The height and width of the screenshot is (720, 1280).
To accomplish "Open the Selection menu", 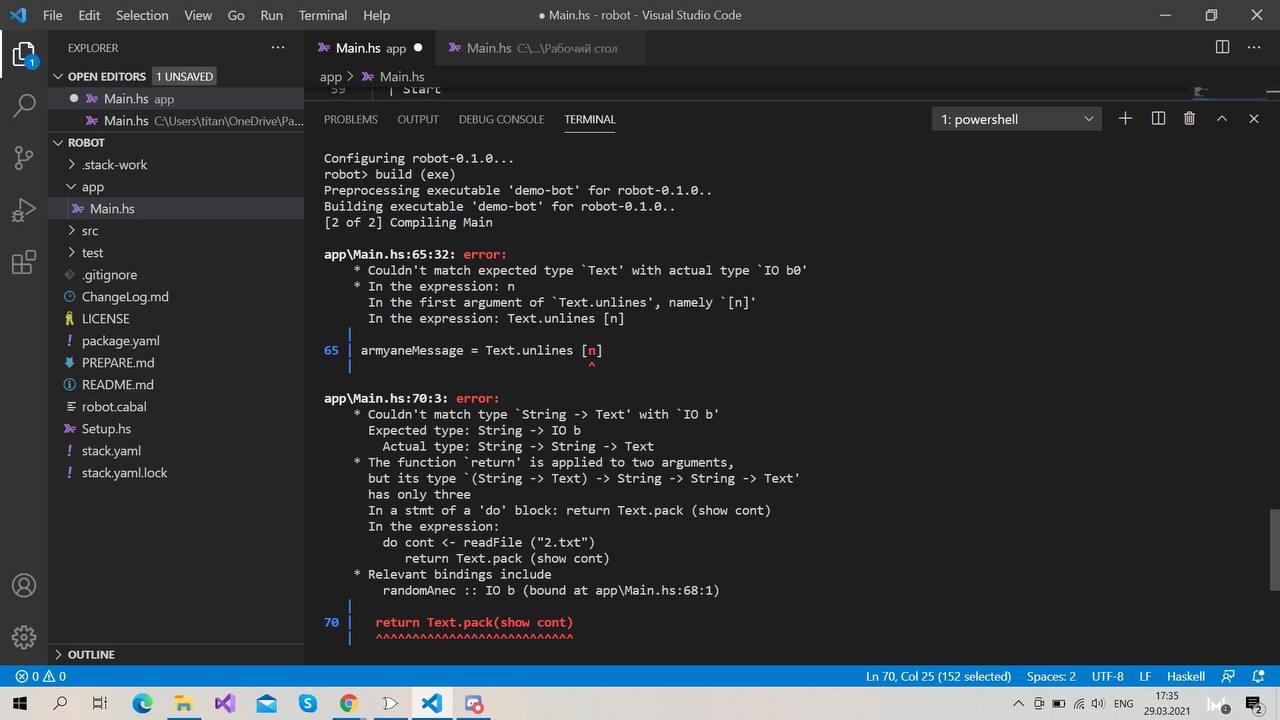I will point(142,15).
